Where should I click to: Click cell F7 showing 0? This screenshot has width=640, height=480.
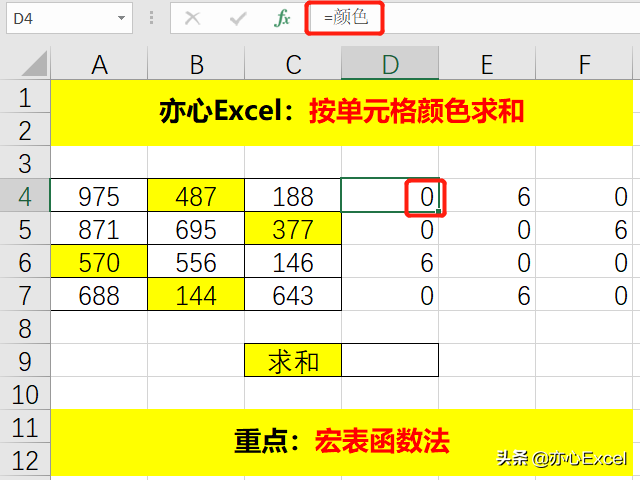point(584,294)
